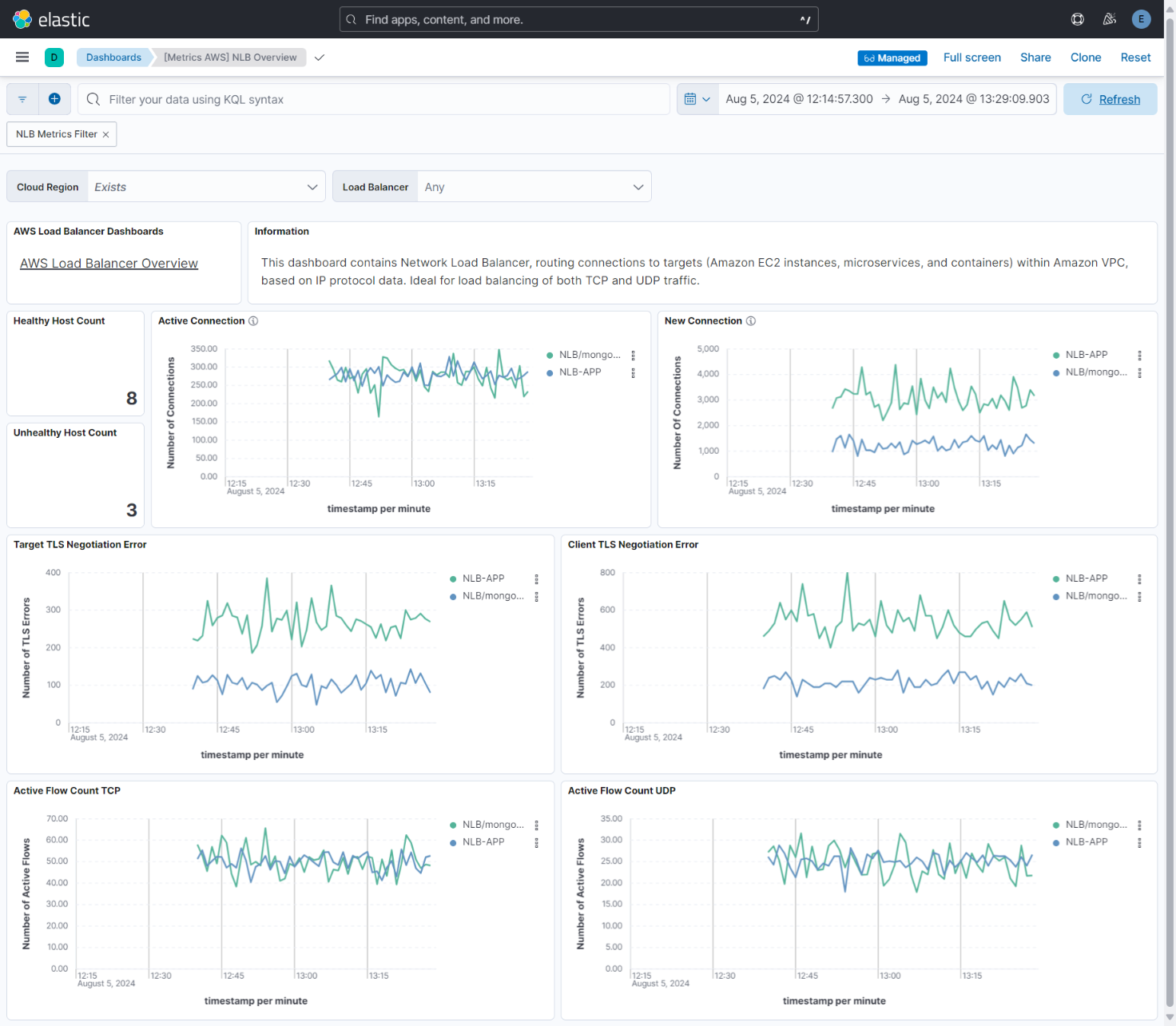Image resolution: width=1176 pixels, height=1026 pixels.
Task: View the Active Connection info tooltip icon
Action: click(x=253, y=320)
